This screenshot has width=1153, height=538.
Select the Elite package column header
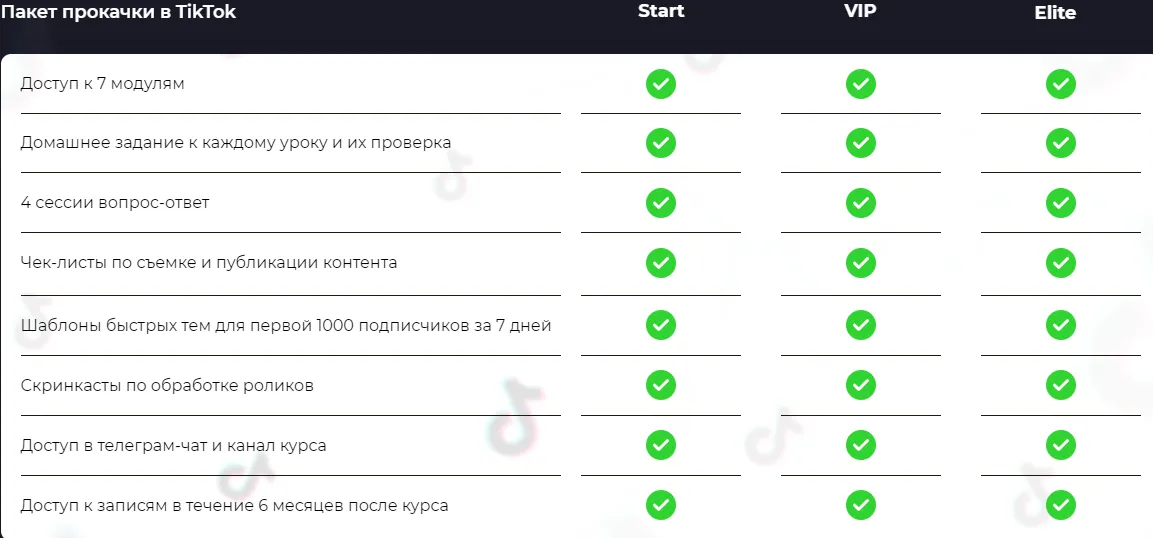coord(1055,13)
